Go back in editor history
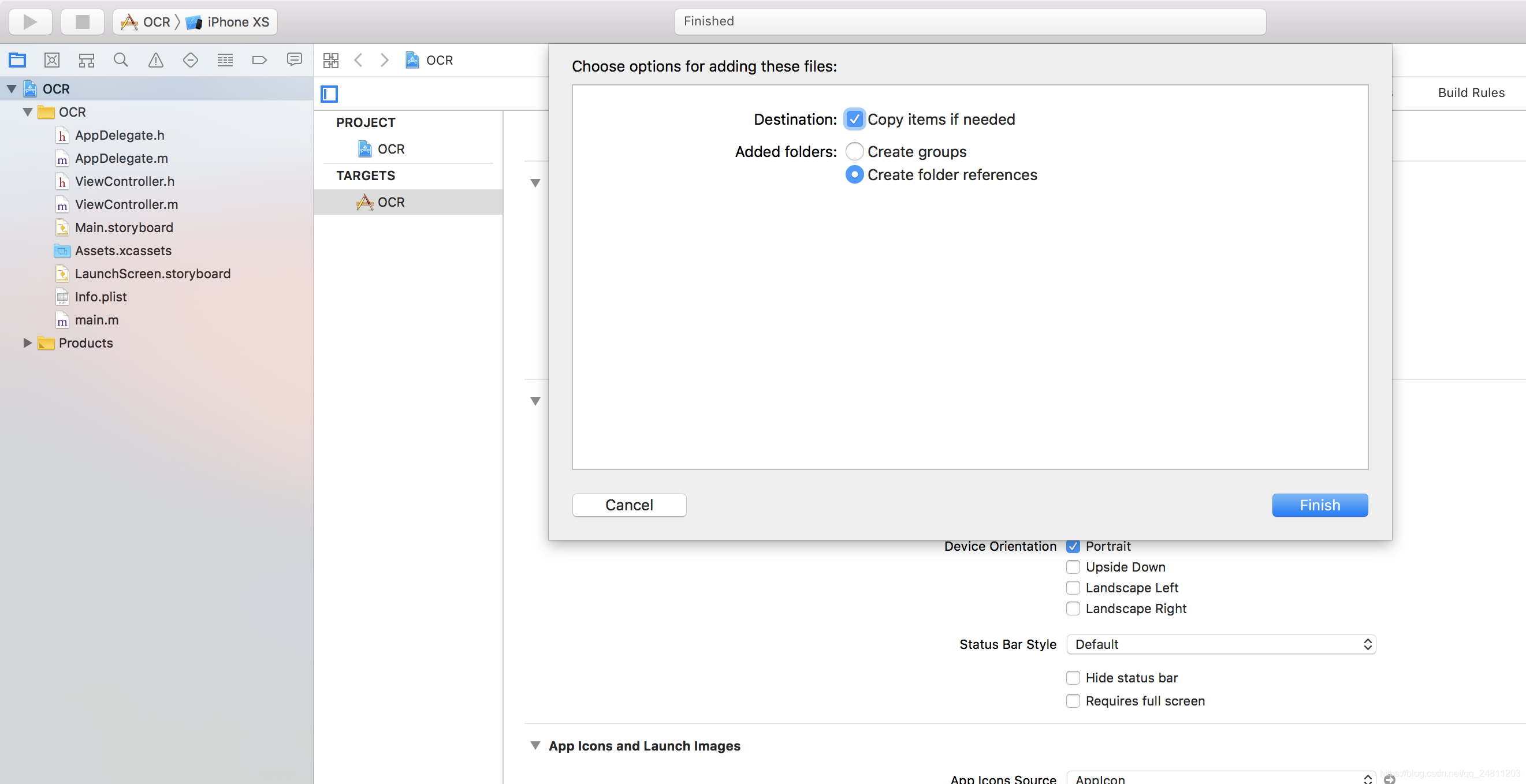 (x=359, y=60)
